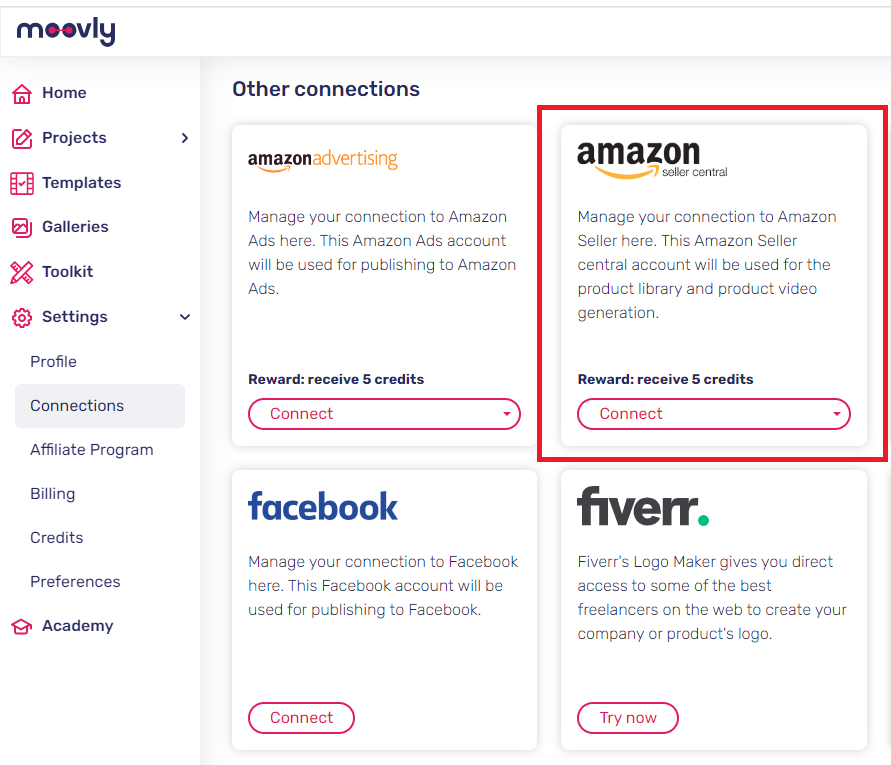This screenshot has width=891, height=765.
Task: Open Amazon Advertising Connect dropdown arrow
Action: pyautogui.click(x=506, y=414)
